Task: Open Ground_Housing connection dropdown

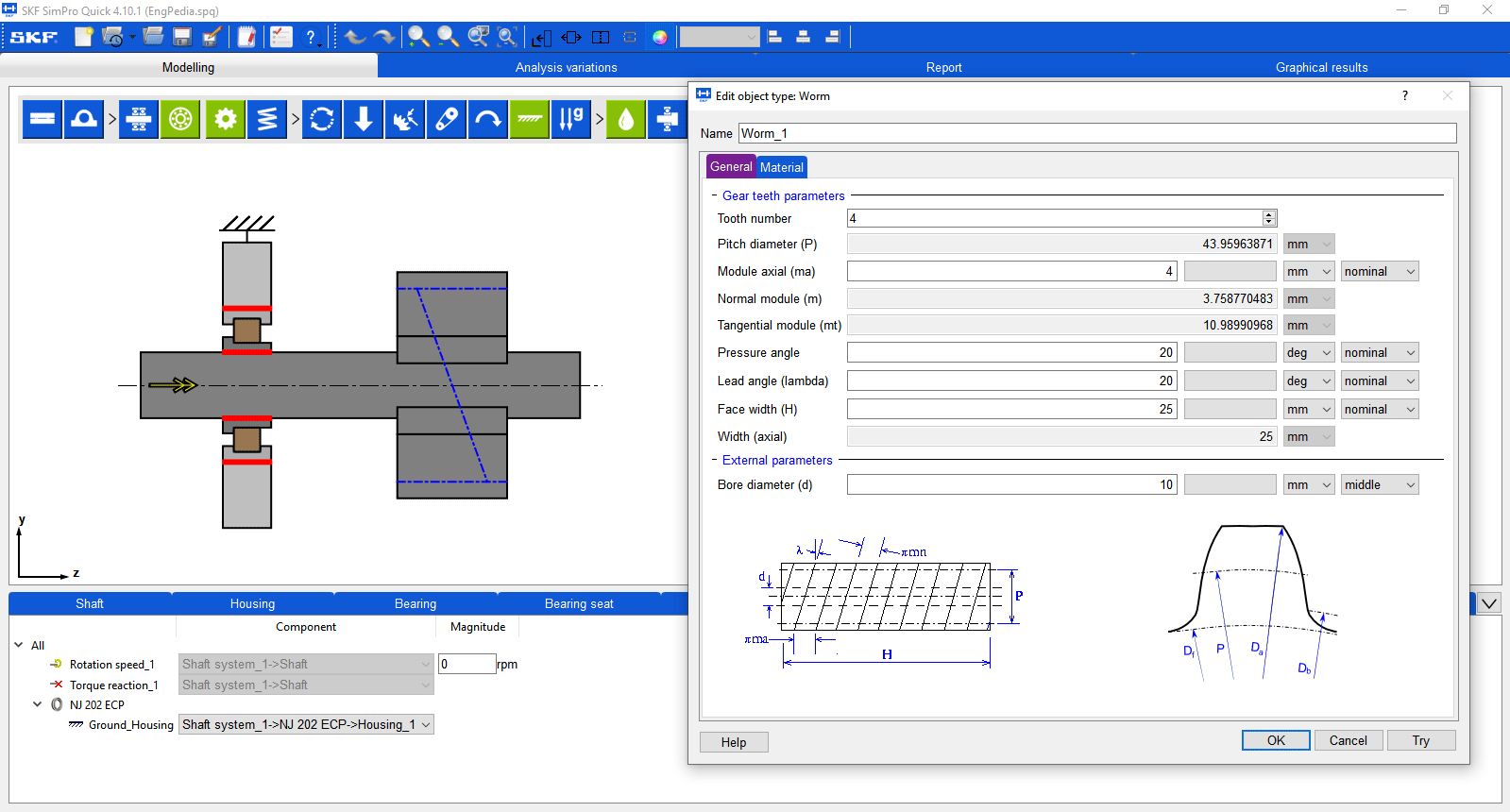Action: pyautogui.click(x=306, y=724)
